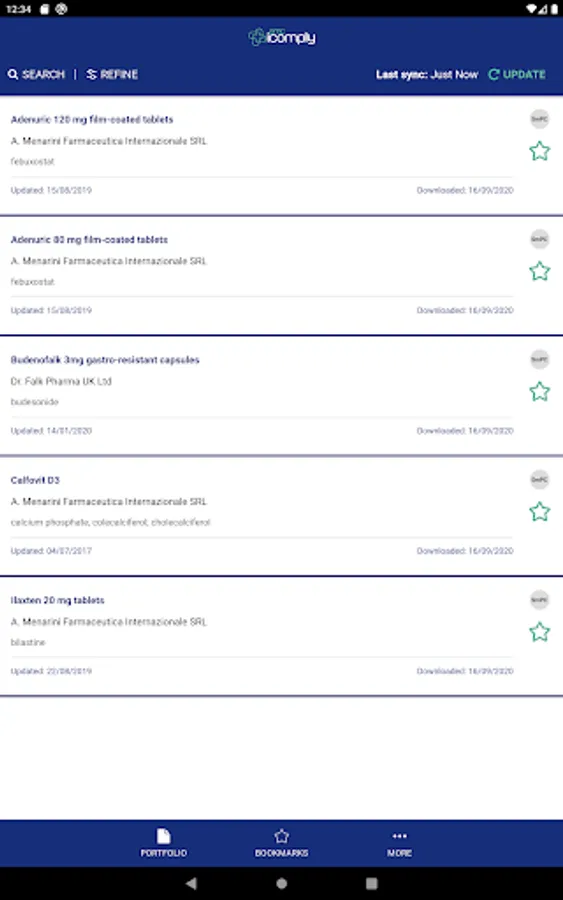Open Refine filter options
Image resolution: width=563 pixels, height=900 pixels.
[112, 75]
